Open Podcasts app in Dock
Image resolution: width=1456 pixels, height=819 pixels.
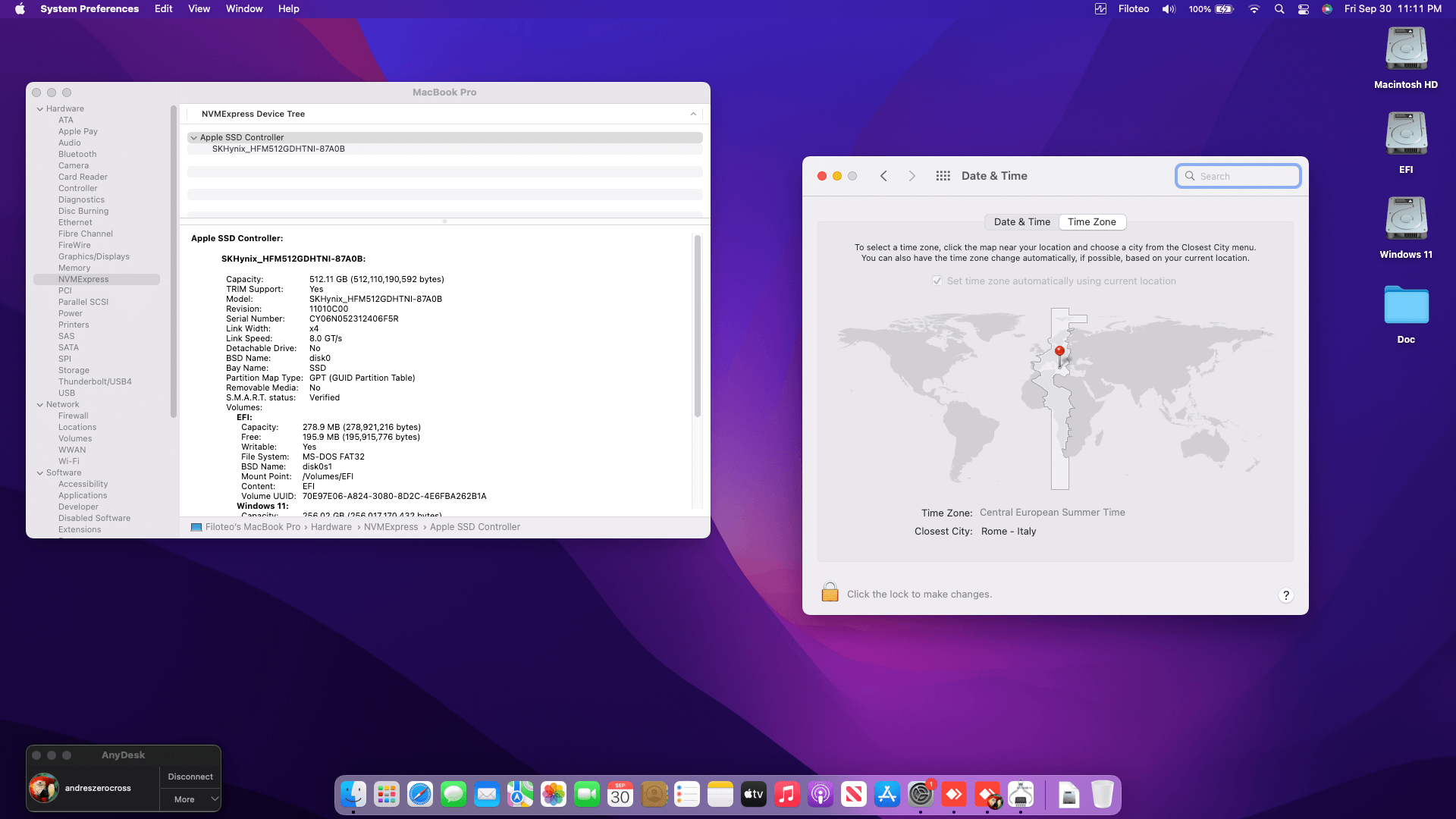click(821, 794)
